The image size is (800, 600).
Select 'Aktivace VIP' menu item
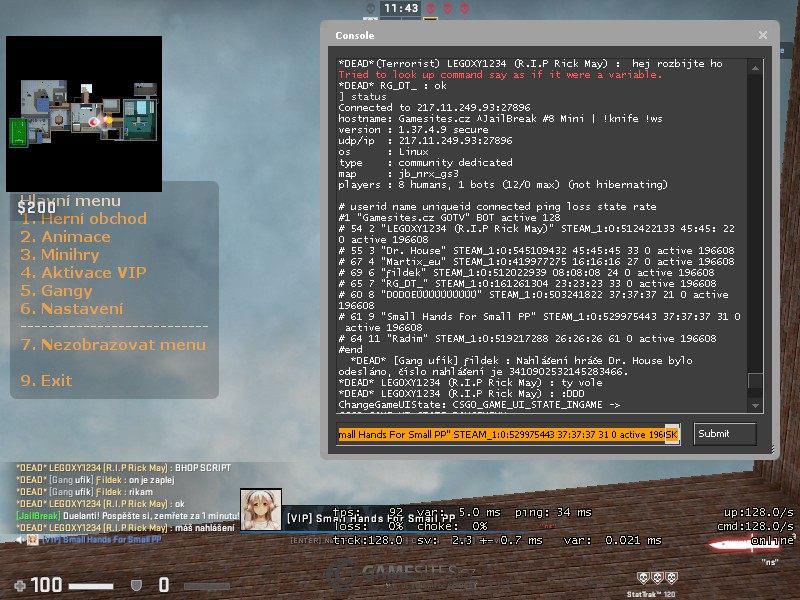pos(84,273)
